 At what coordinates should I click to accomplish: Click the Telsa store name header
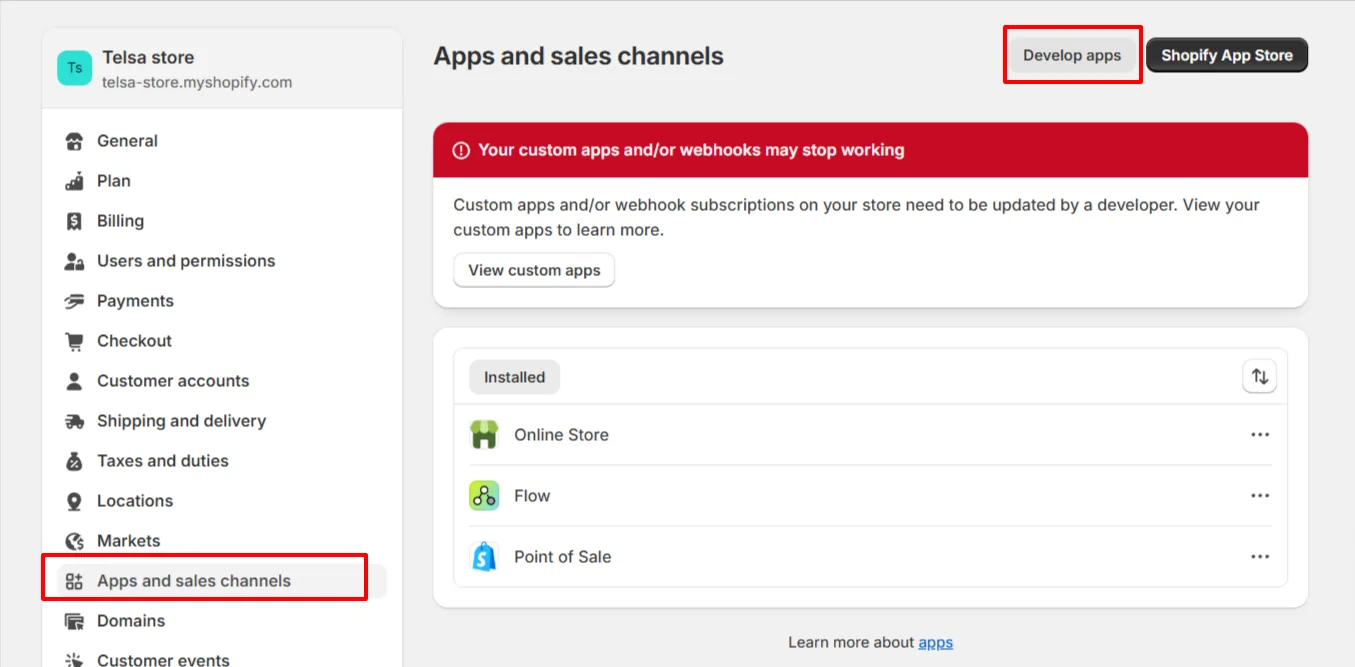click(148, 58)
